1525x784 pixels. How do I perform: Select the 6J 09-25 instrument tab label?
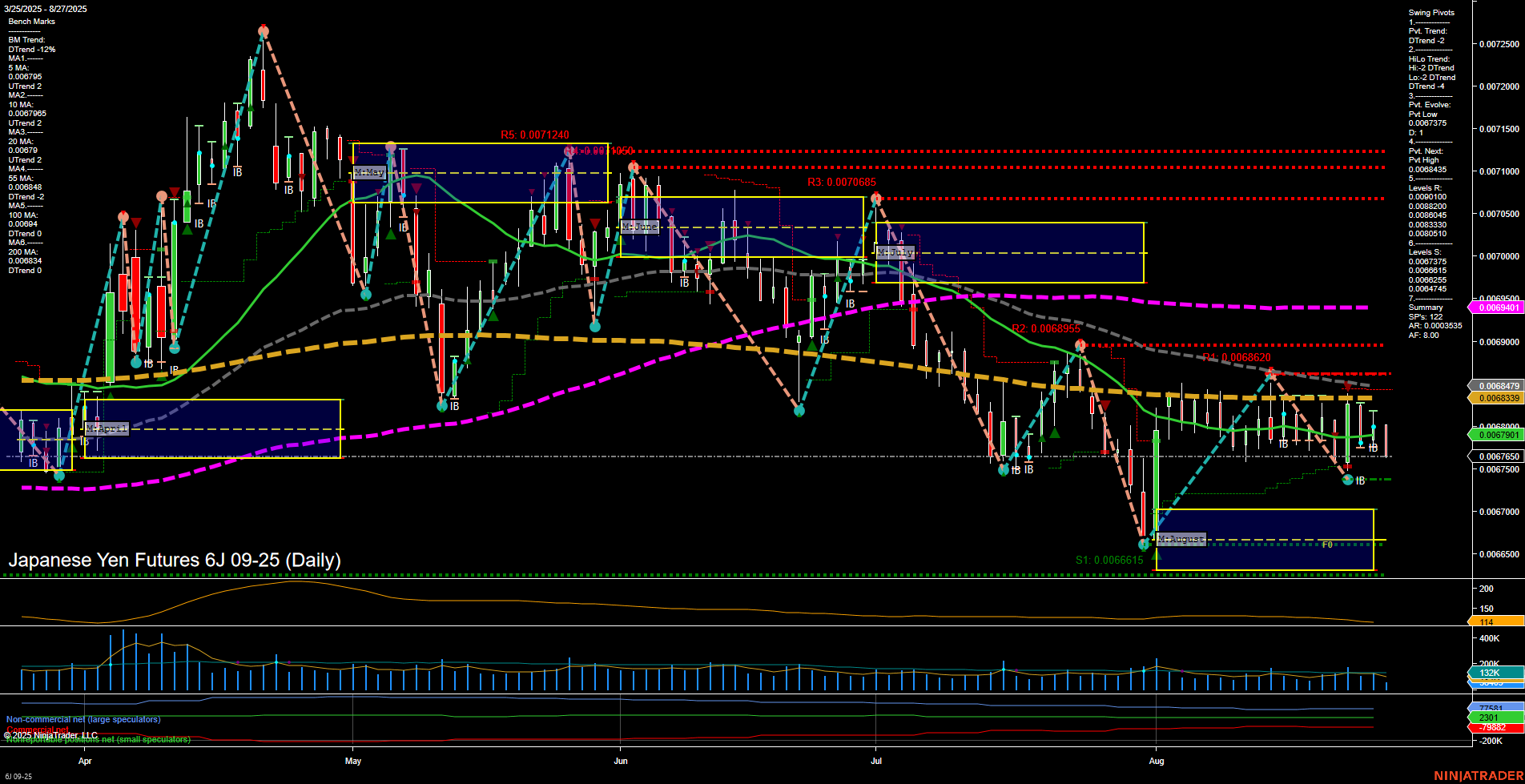[18, 777]
